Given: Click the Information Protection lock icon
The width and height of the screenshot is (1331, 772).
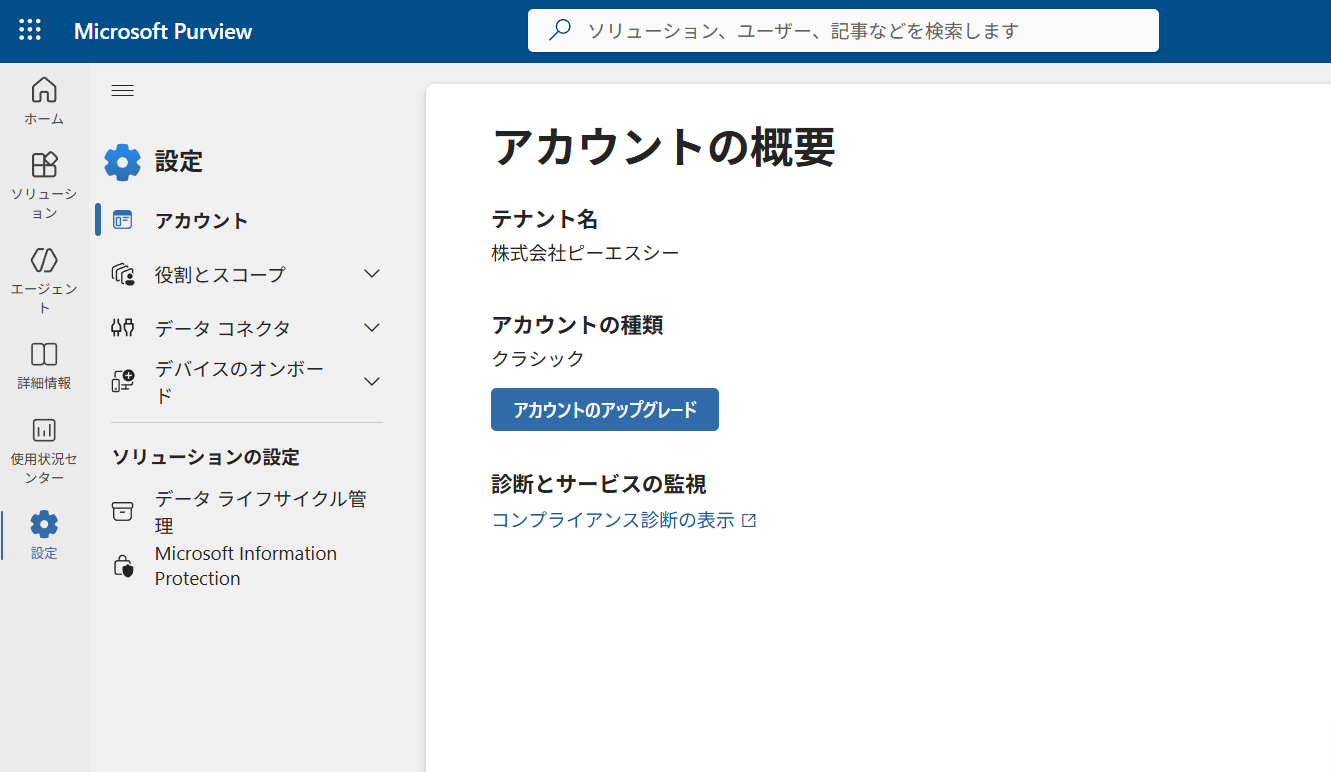Looking at the screenshot, I should click(123, 566).
